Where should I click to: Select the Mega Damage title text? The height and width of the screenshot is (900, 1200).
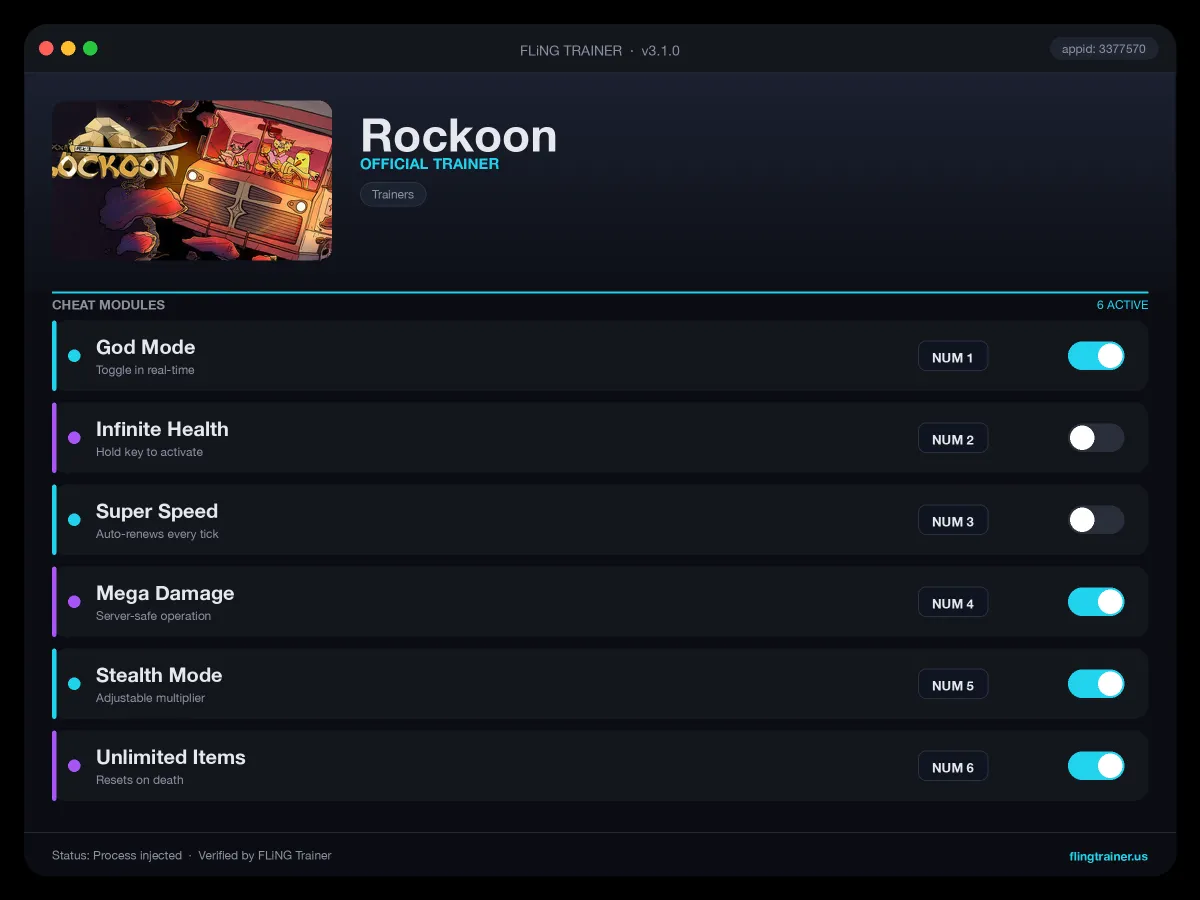click(165, 593)
